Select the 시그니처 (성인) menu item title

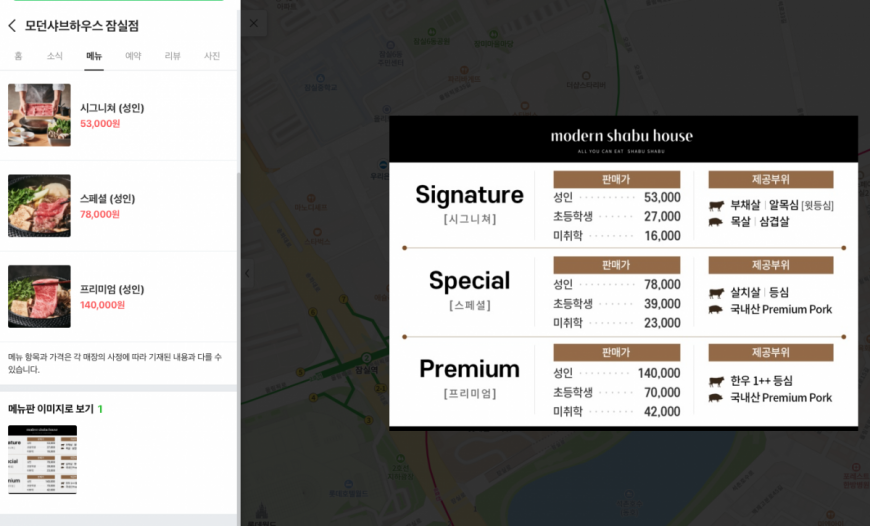(112, 108)
